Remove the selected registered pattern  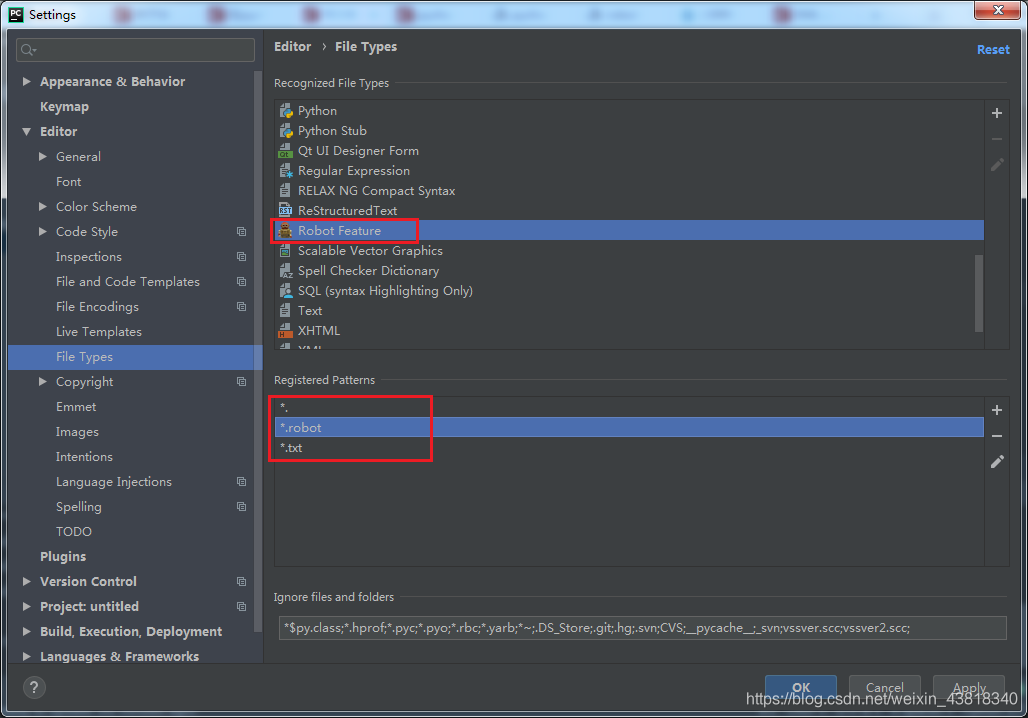click(997, 436)
